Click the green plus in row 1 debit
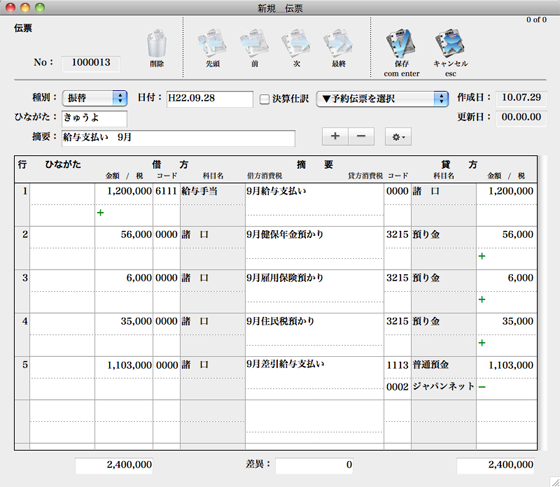This screenshot has width=560, height=487. 100,213
